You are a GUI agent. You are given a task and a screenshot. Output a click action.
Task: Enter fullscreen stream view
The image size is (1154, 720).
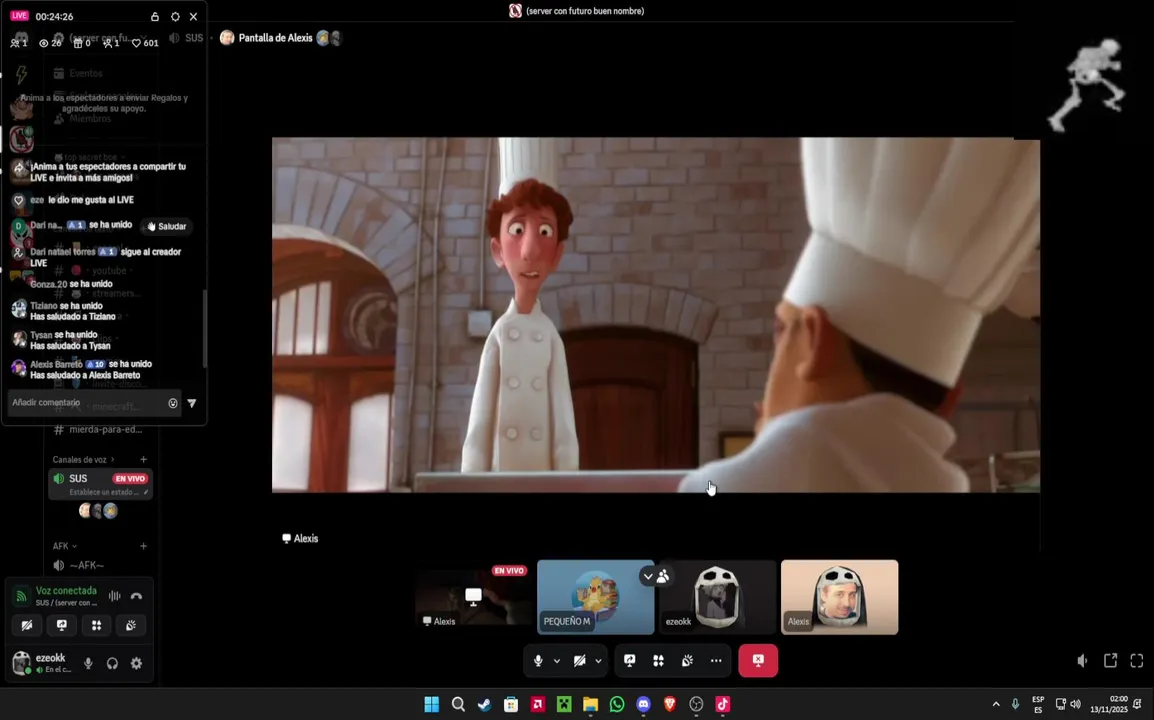(x=1137, y=660)
